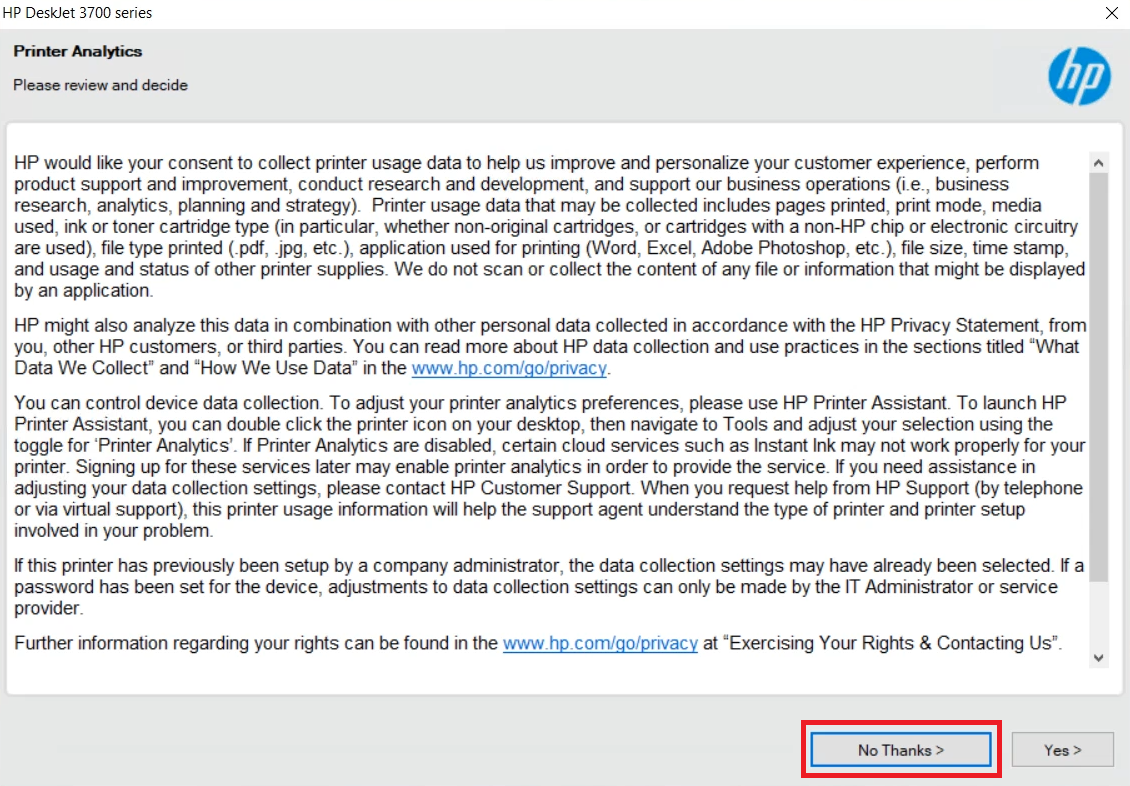Click the paragraph starting "If this printer has previously"
Screen dimensions: 1130x786
coord(549,586)
